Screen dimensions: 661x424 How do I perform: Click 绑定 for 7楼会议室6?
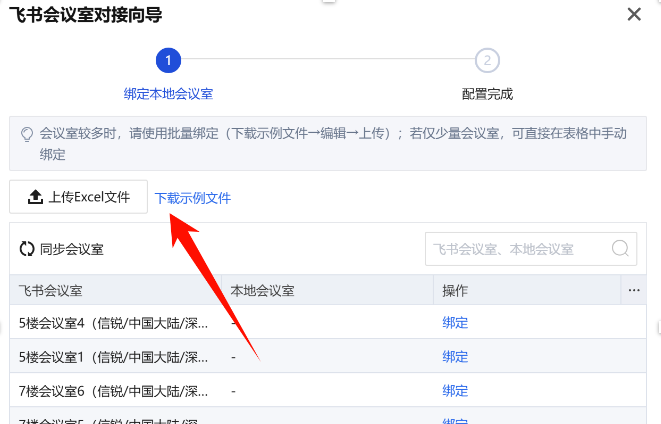(455, 391)
